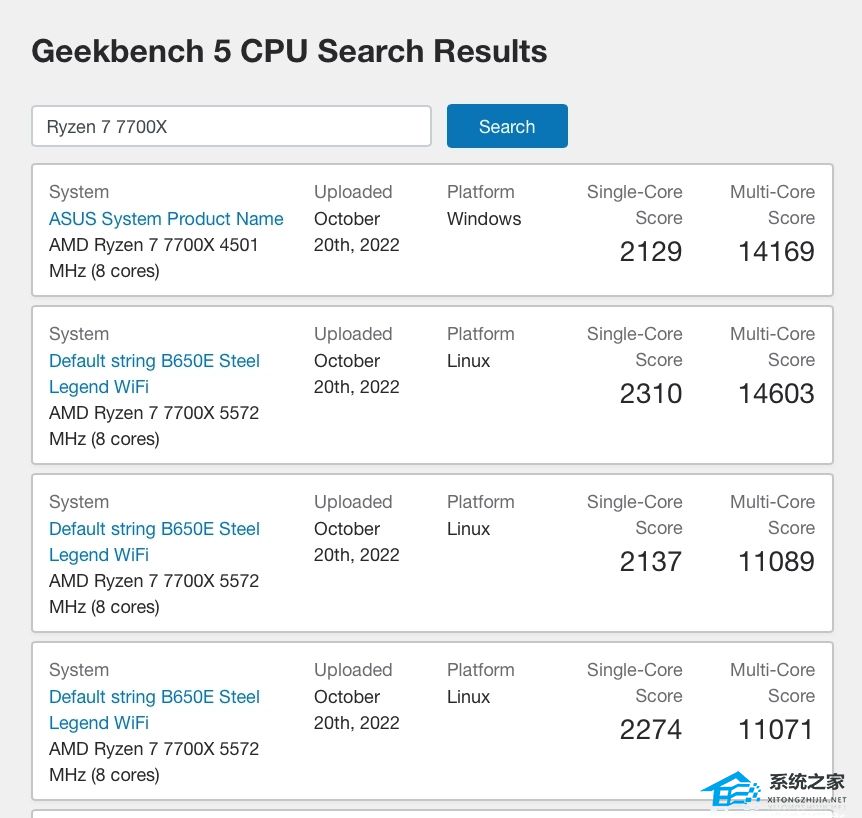Click the Windows platform value
862x818 pixels.
pyautogui.click(x=484, y=219)
